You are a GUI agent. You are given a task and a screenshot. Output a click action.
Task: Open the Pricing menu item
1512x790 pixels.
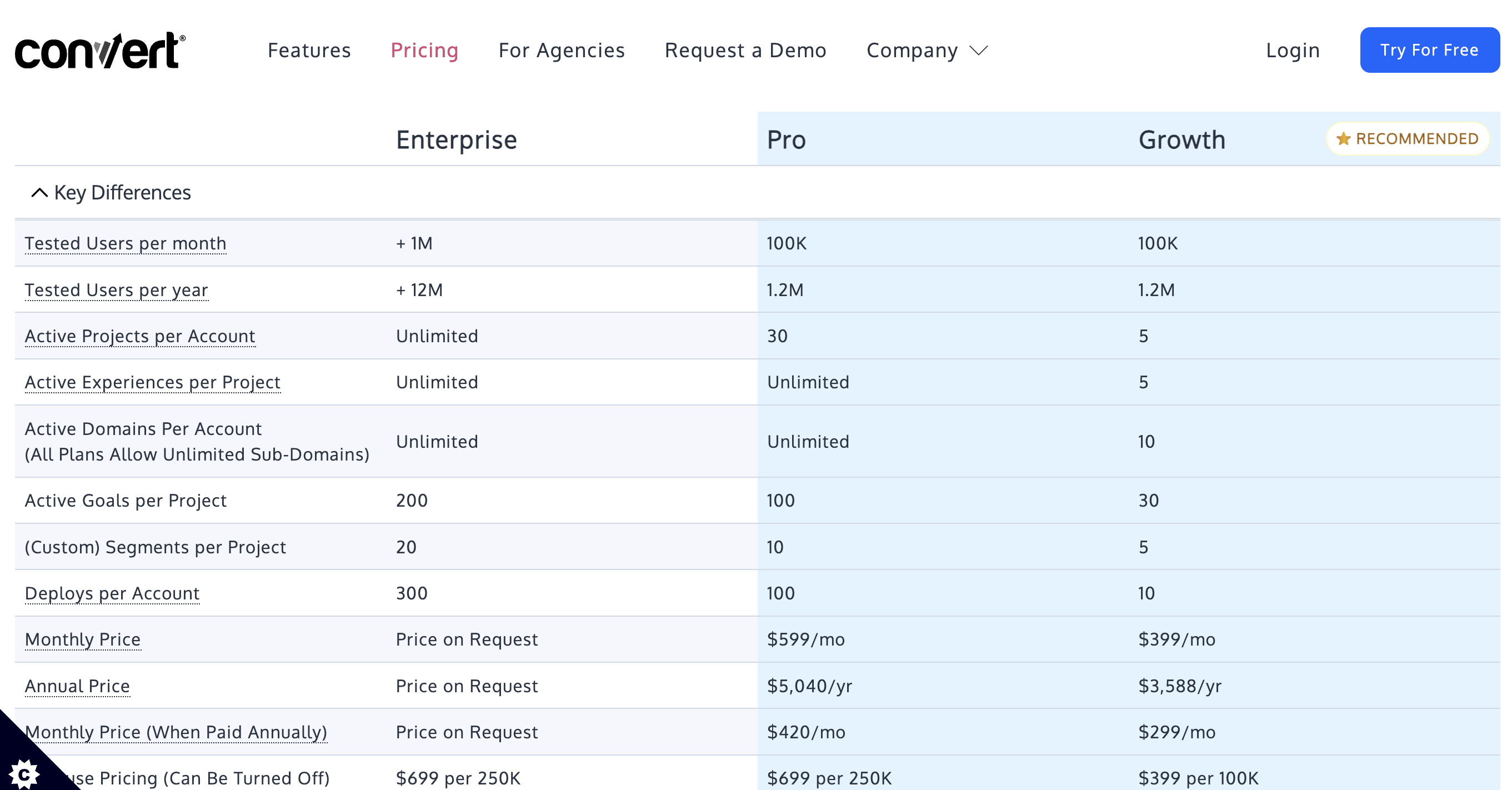pyautogui.click(x=424, y=51)
